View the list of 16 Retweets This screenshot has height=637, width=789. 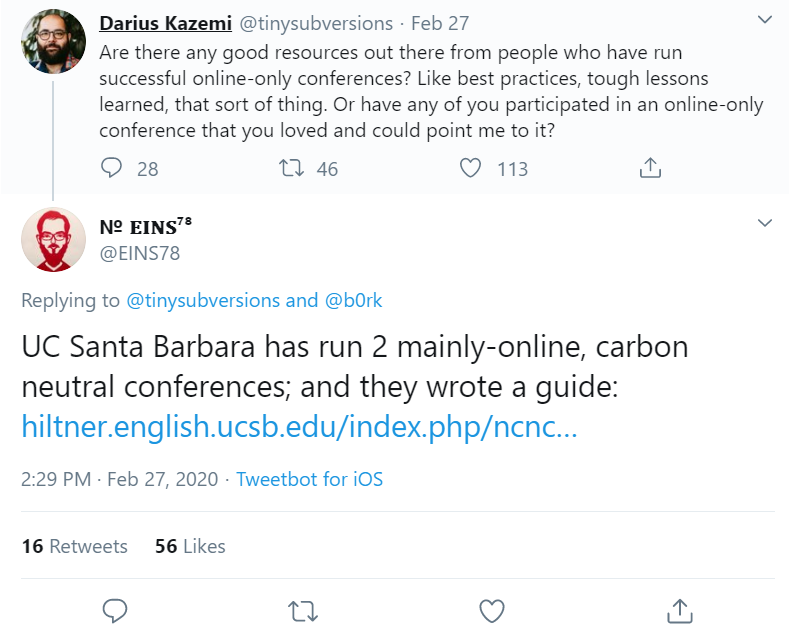74,546
